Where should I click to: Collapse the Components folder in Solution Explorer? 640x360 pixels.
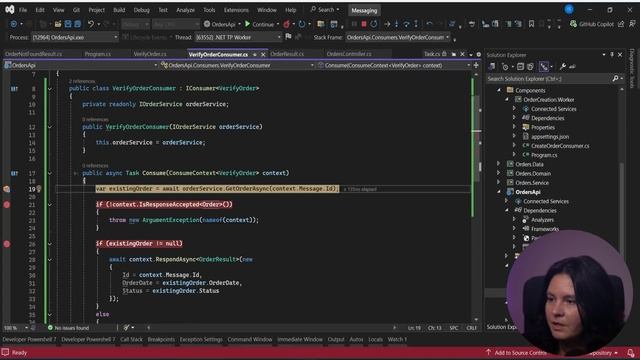[499, 90]
